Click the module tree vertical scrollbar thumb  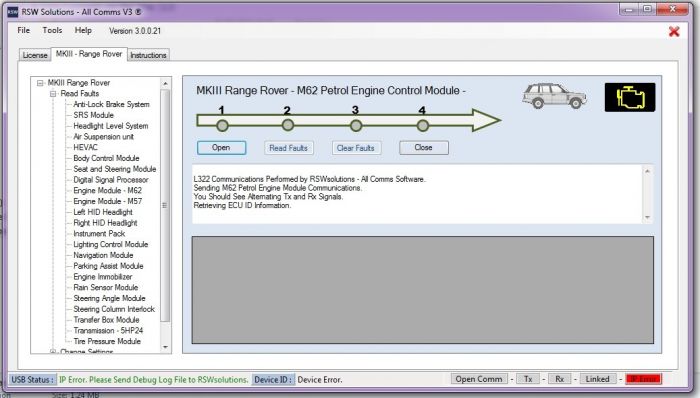click(x=165, y=205)
